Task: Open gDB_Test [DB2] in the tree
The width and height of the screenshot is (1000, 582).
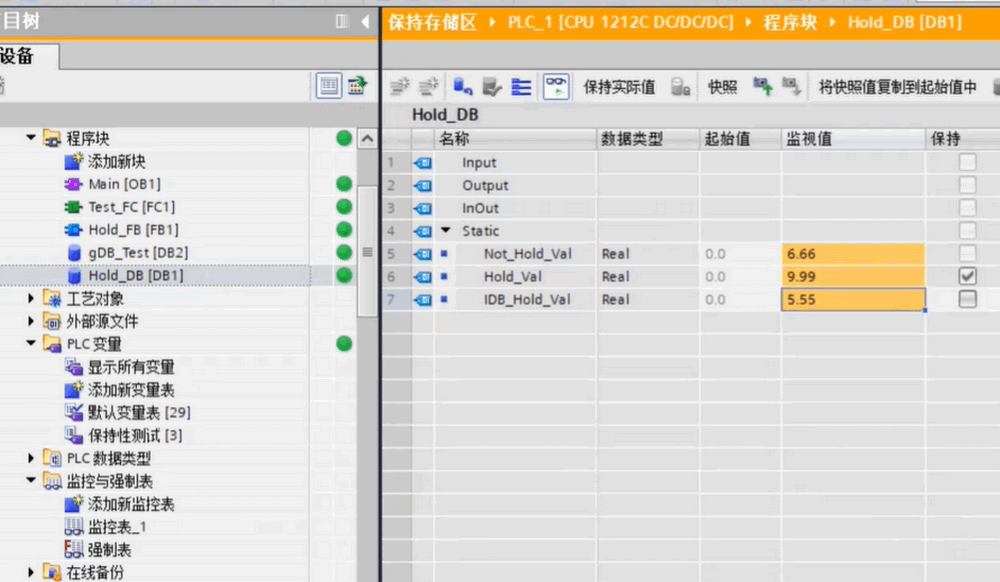Action: (x=137, y=253)
